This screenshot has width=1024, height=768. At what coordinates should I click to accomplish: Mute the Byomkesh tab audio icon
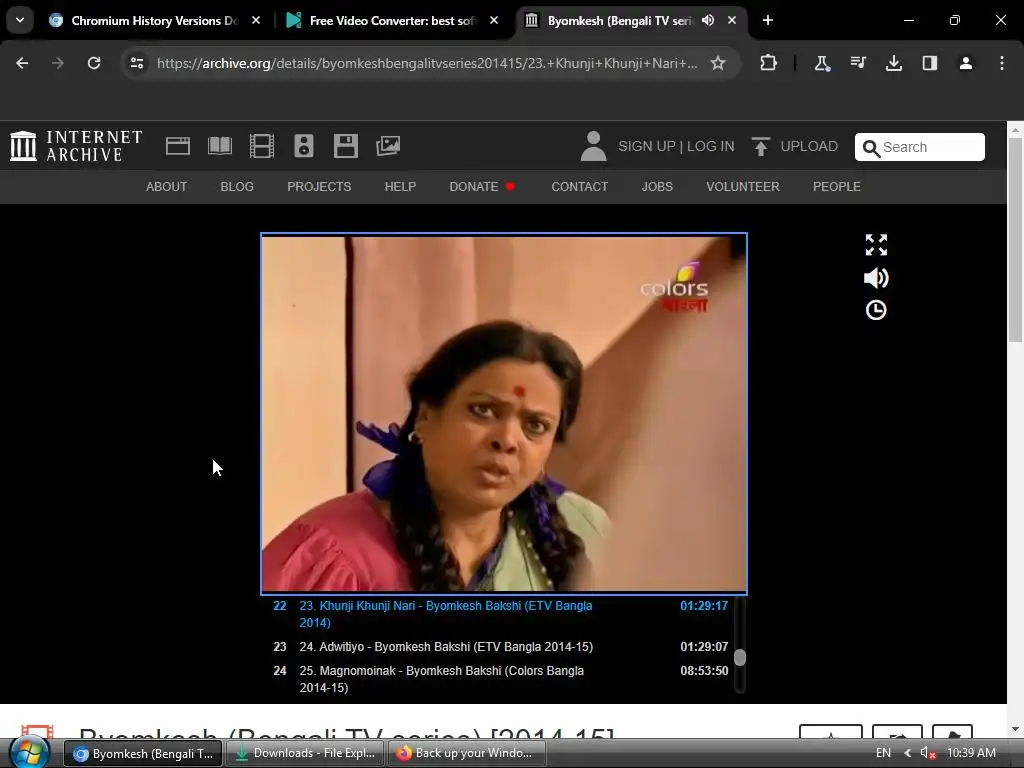(708, 20)
